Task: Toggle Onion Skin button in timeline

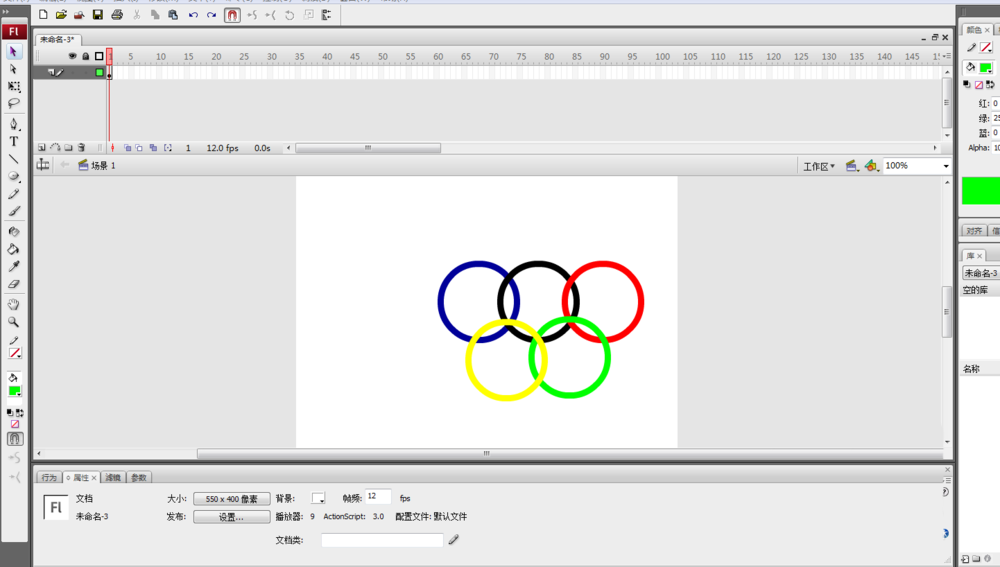Action: (128, 147)
